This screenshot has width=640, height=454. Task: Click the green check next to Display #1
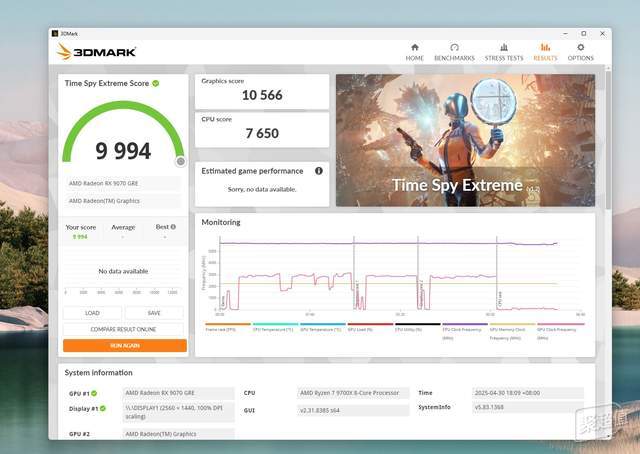pyautogui.click(x=103, y=408)
